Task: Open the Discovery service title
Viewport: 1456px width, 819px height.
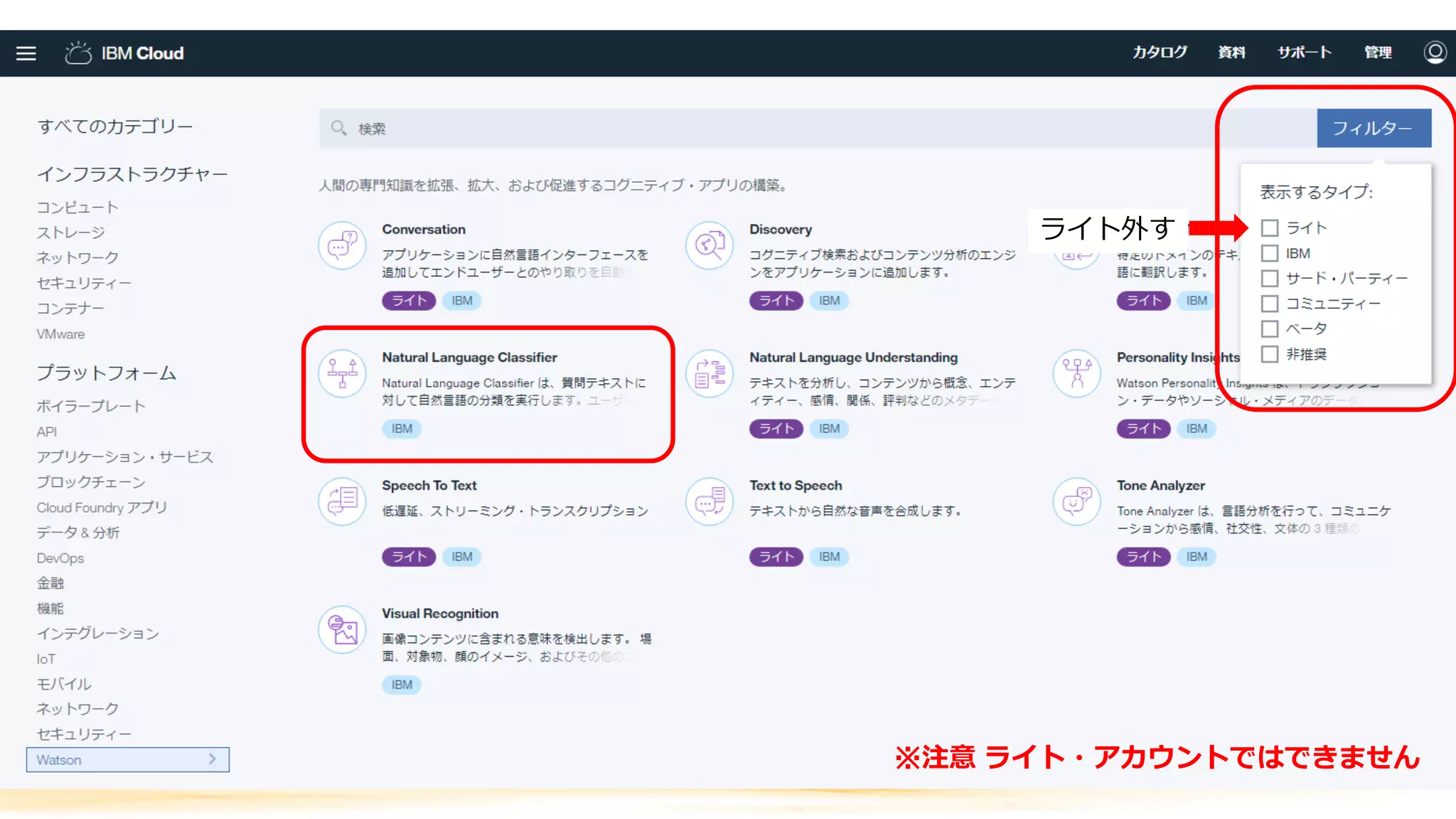Action: pyautogui.click(x=781, y=230)
